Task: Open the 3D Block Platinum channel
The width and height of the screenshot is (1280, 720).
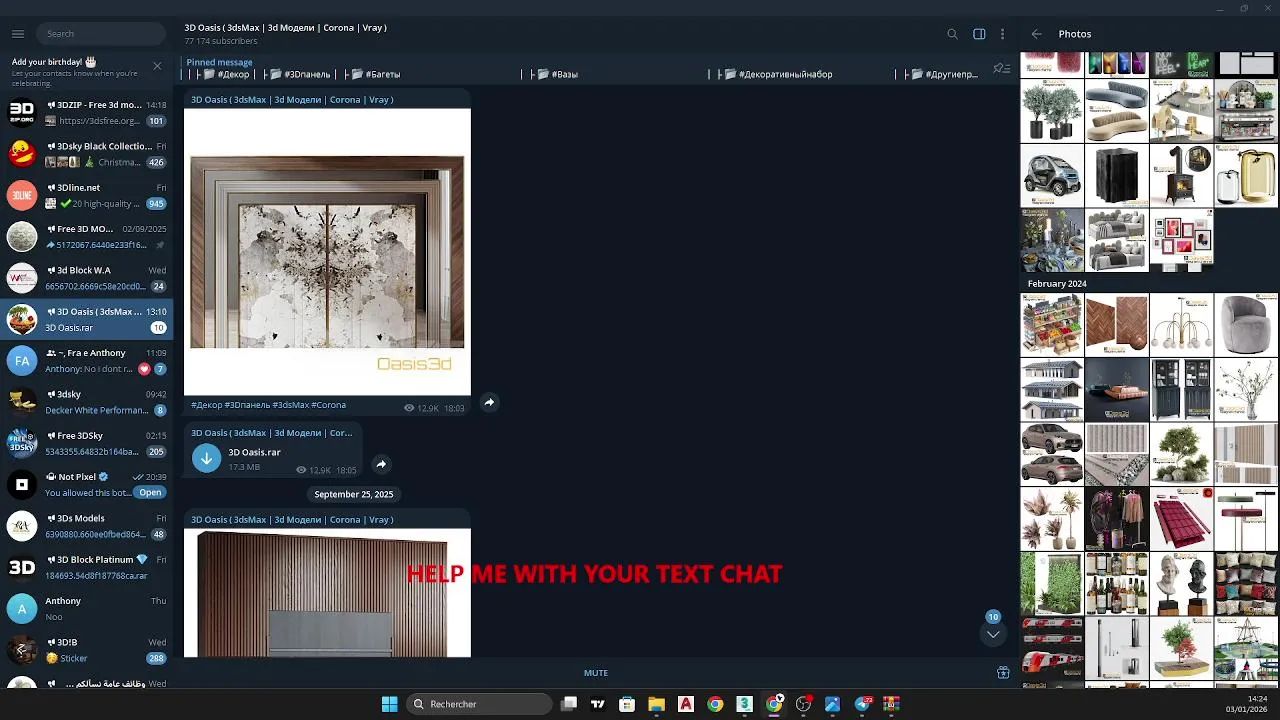Action: 87,567
